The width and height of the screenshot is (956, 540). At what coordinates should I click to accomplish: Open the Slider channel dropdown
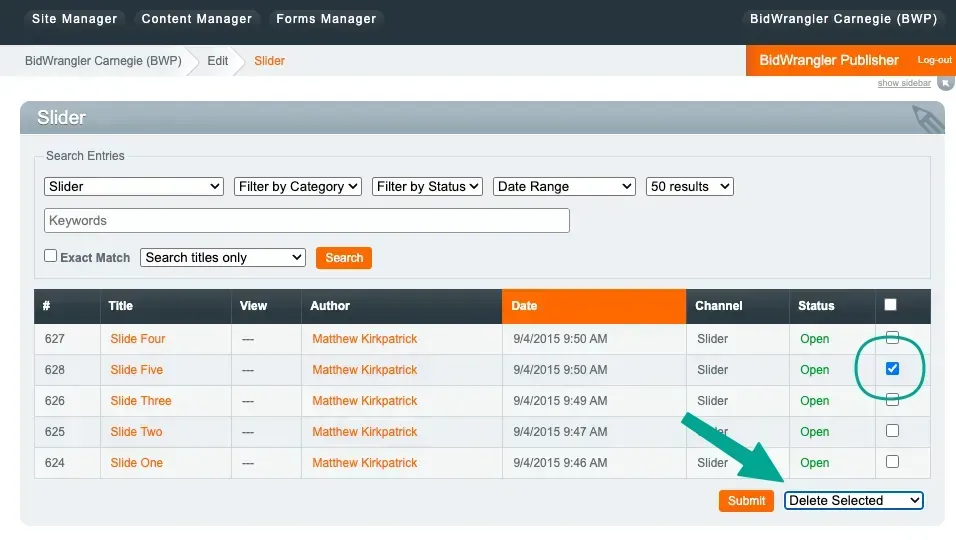pos(134,187)
